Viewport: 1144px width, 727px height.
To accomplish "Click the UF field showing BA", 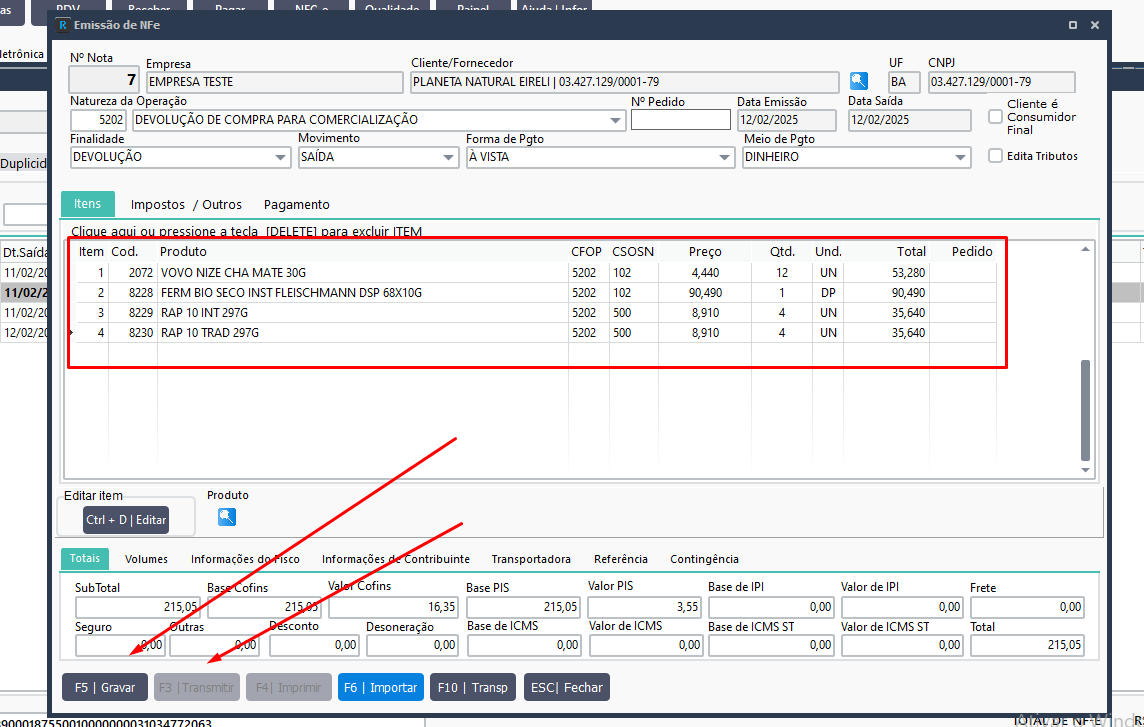I will tap(904, 82).
